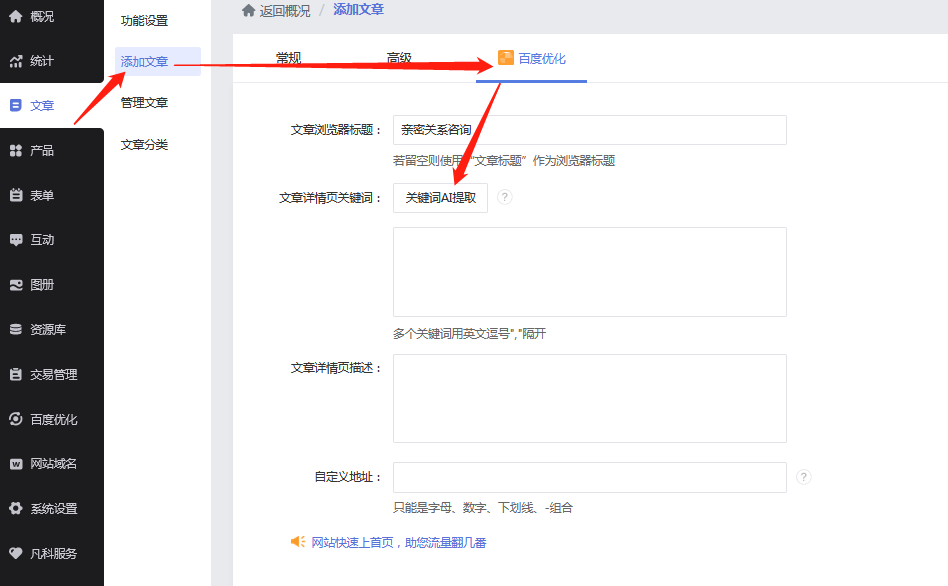Click the 自定义地址 input field
948x586 pixels.
click(x=589, y=477)
